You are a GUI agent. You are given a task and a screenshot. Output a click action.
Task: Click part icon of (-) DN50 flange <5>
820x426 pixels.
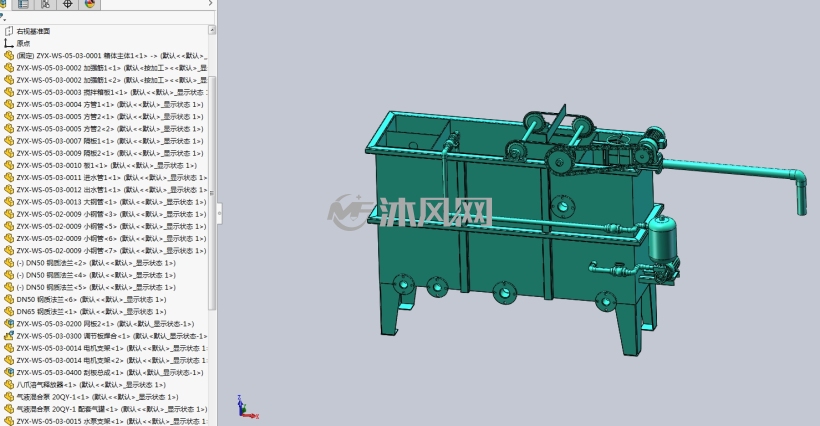coord(9,287)
